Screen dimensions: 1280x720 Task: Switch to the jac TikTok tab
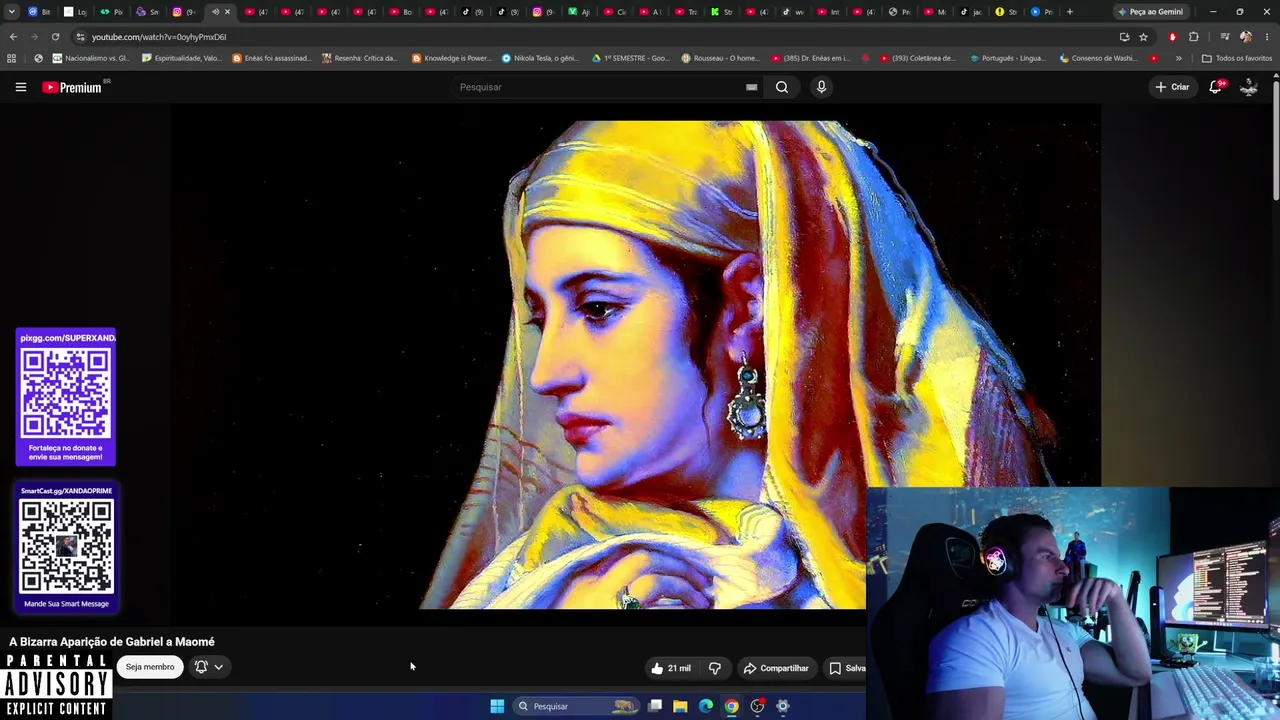pyautogui.click(x=971, y=12)
